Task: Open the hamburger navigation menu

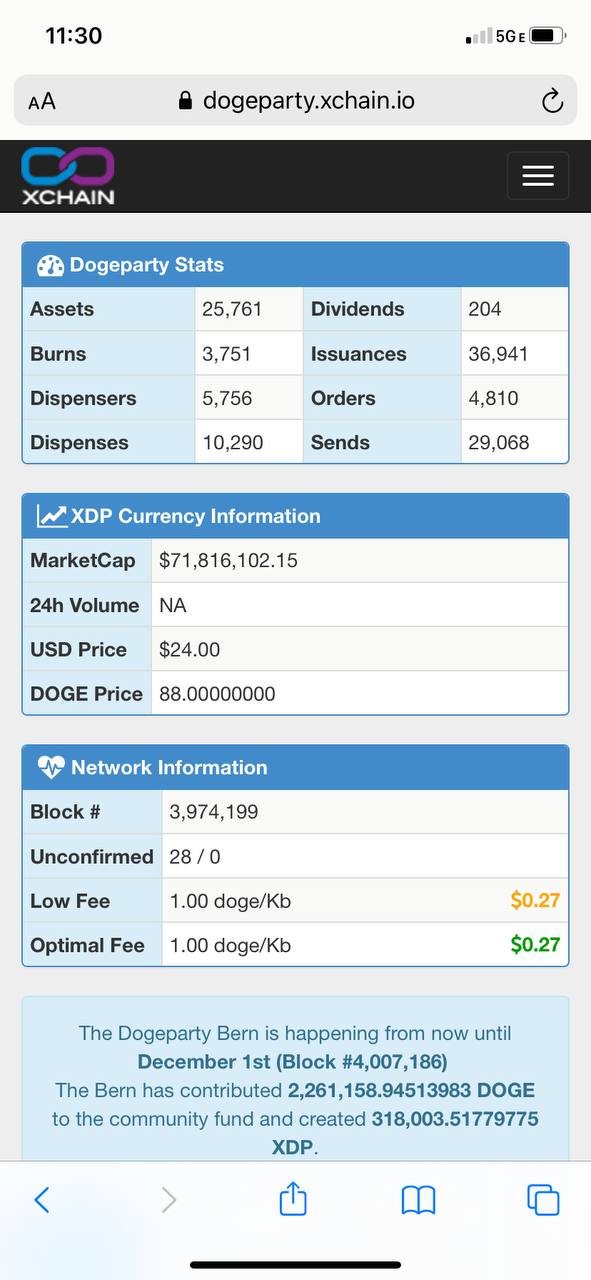Action: [538, 176]
